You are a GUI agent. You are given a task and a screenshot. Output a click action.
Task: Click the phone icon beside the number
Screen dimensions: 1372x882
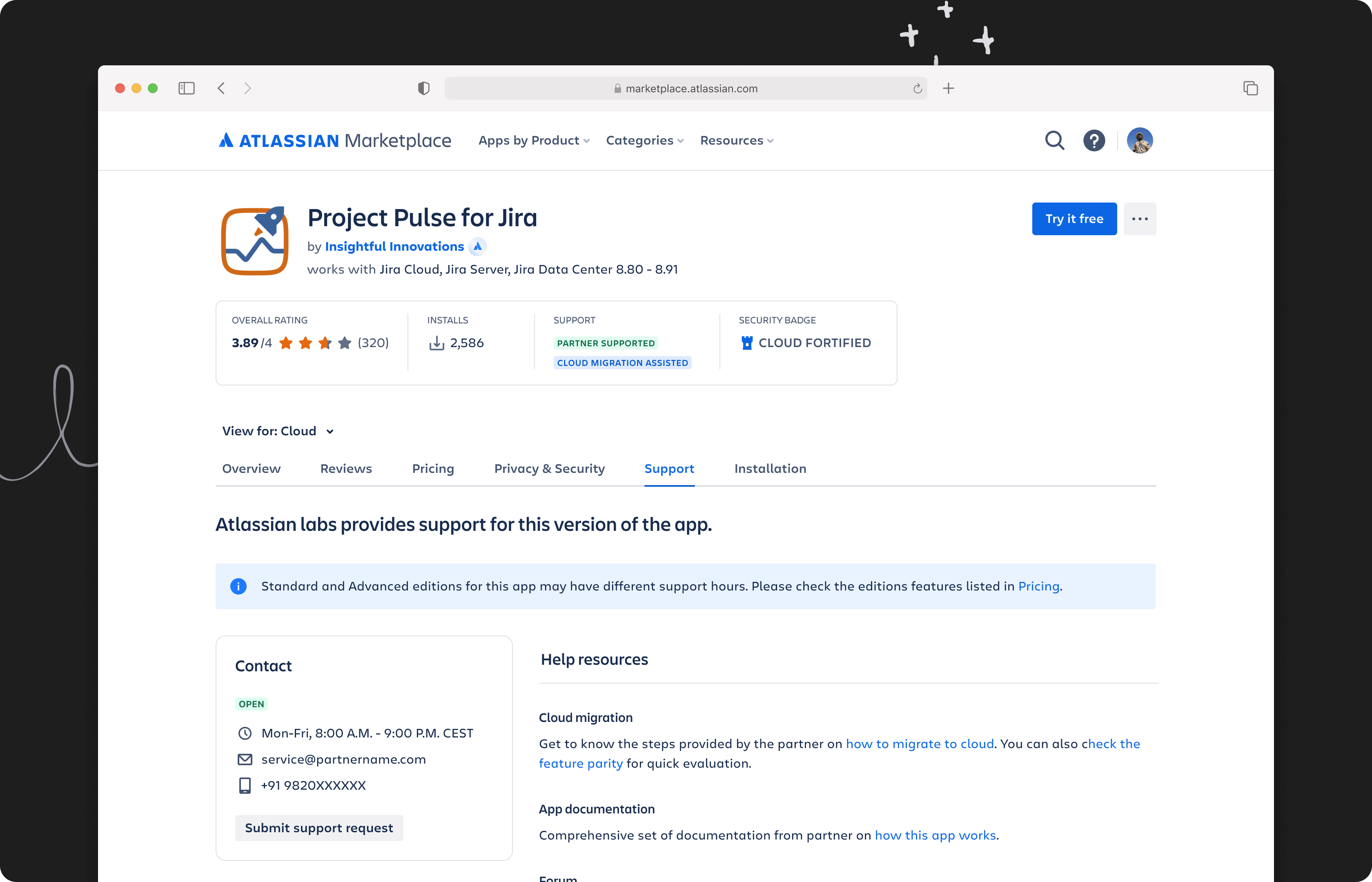245,785
